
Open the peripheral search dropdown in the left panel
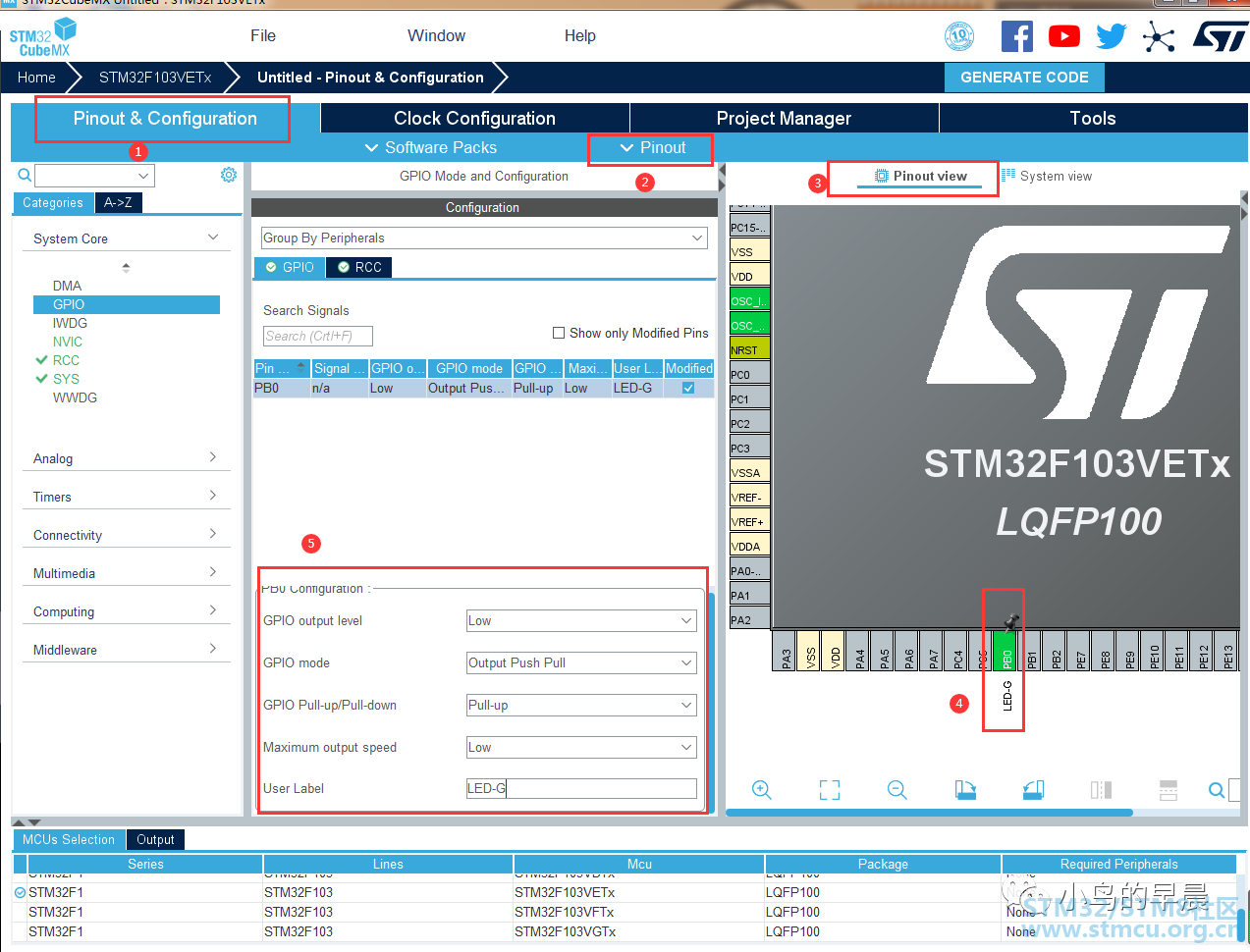click(x=144, y=176)
